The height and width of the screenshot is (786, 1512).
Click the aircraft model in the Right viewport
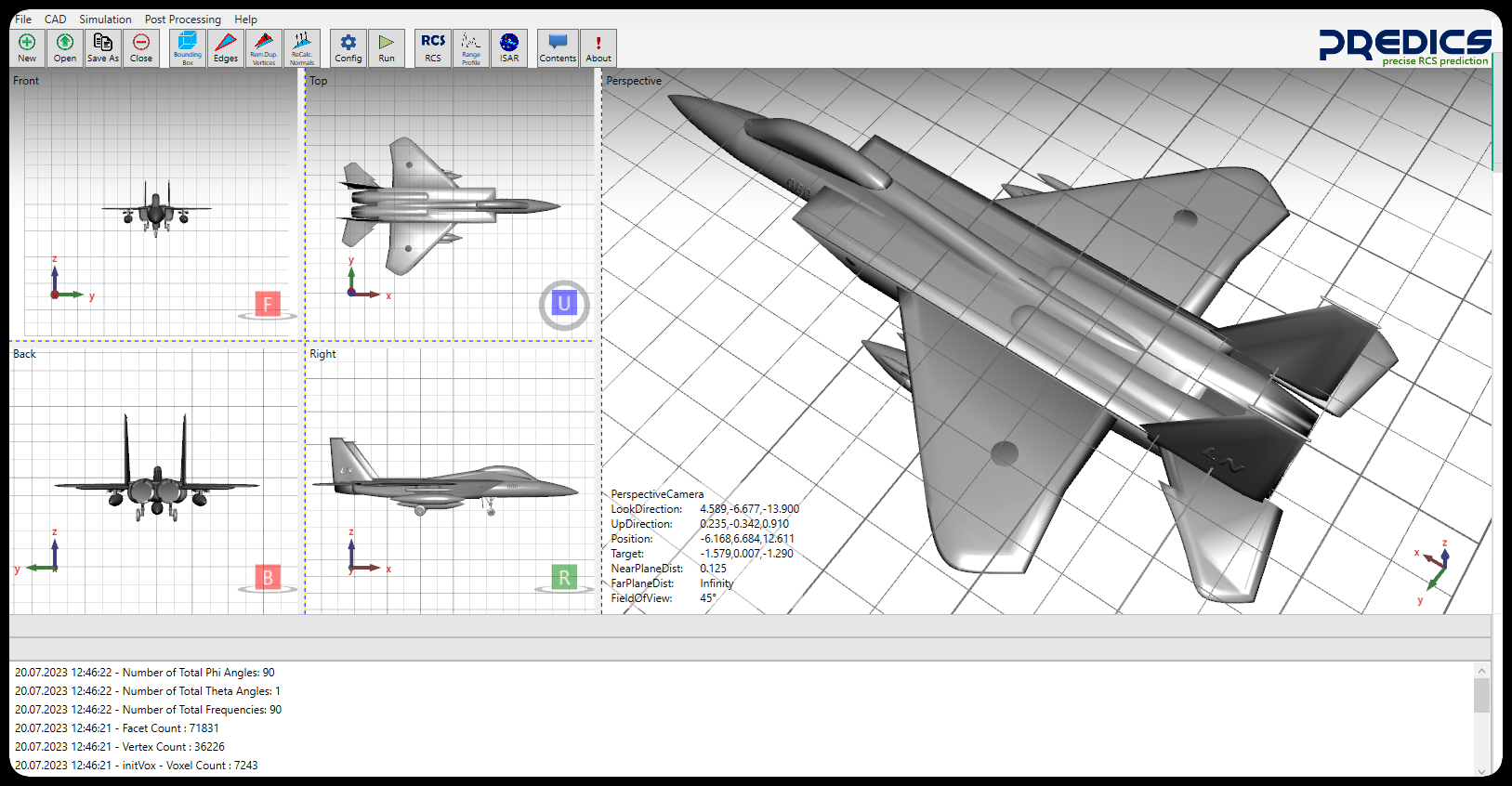444,477
